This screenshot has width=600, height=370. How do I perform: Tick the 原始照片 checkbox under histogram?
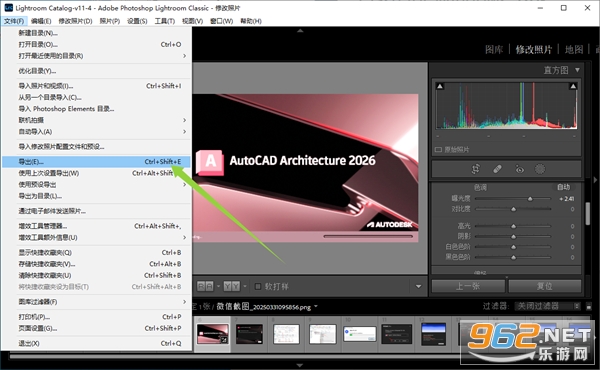click(438, 150)
